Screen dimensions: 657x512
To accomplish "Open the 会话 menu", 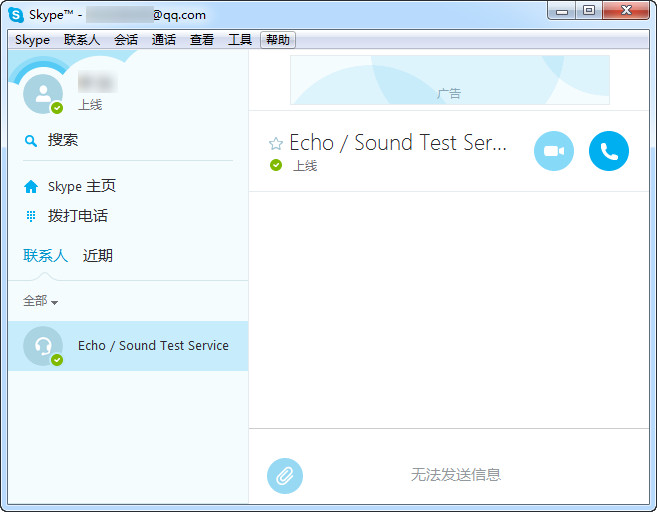I will point(126,40).
